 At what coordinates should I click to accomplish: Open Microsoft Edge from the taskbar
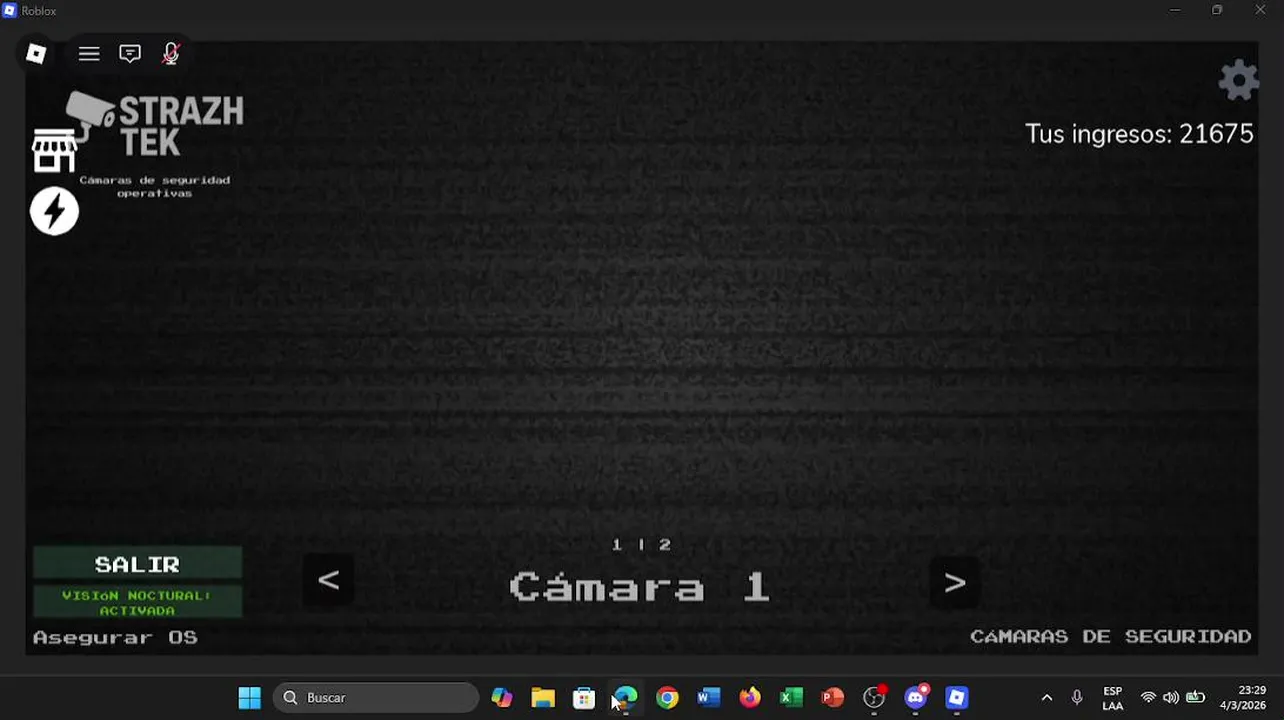[626, 698]
